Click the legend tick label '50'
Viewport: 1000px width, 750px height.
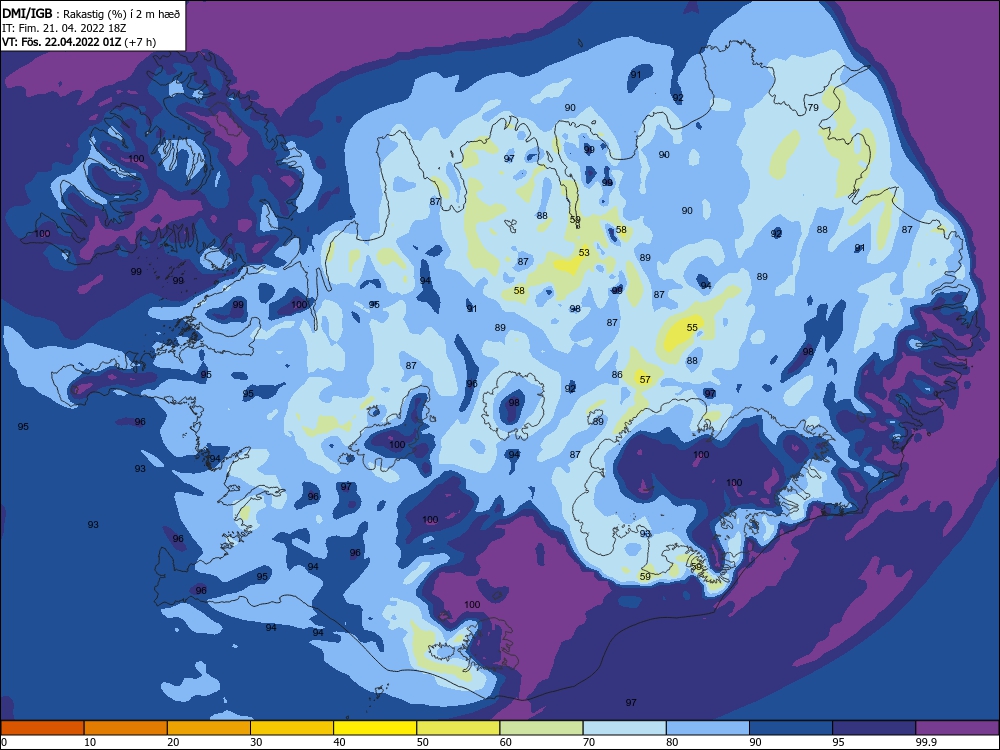click(x=422, y=742)
